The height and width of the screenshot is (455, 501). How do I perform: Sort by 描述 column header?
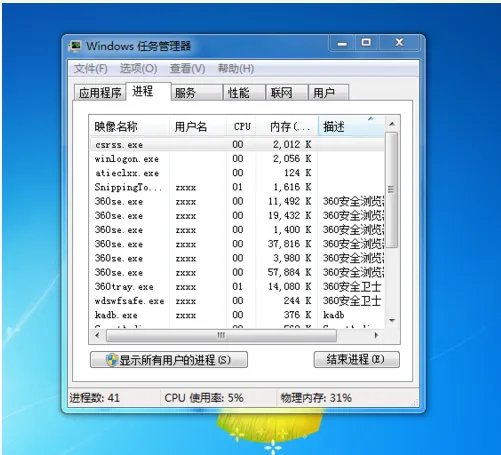click(x=351, y=127)
